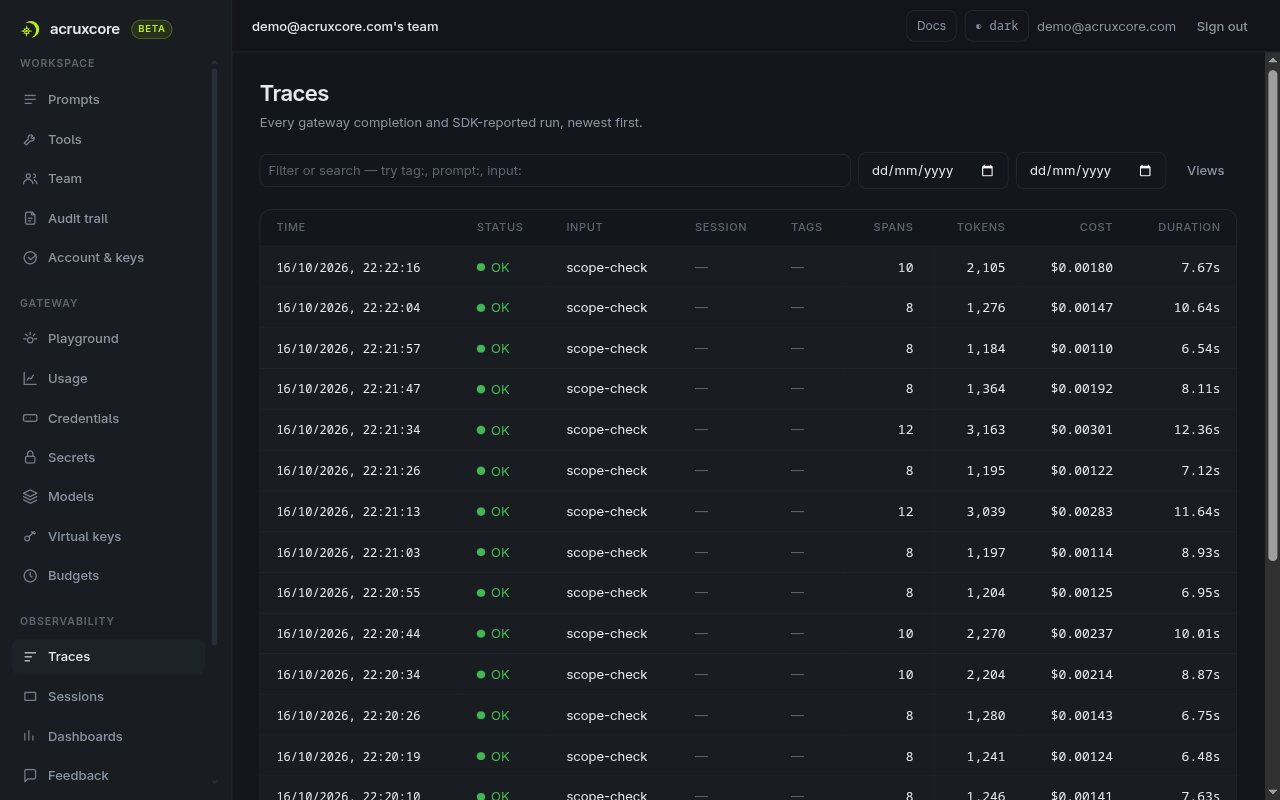1280x800 pixels.
Task: Click the COST column header
Action: [x=1096, y=228]
